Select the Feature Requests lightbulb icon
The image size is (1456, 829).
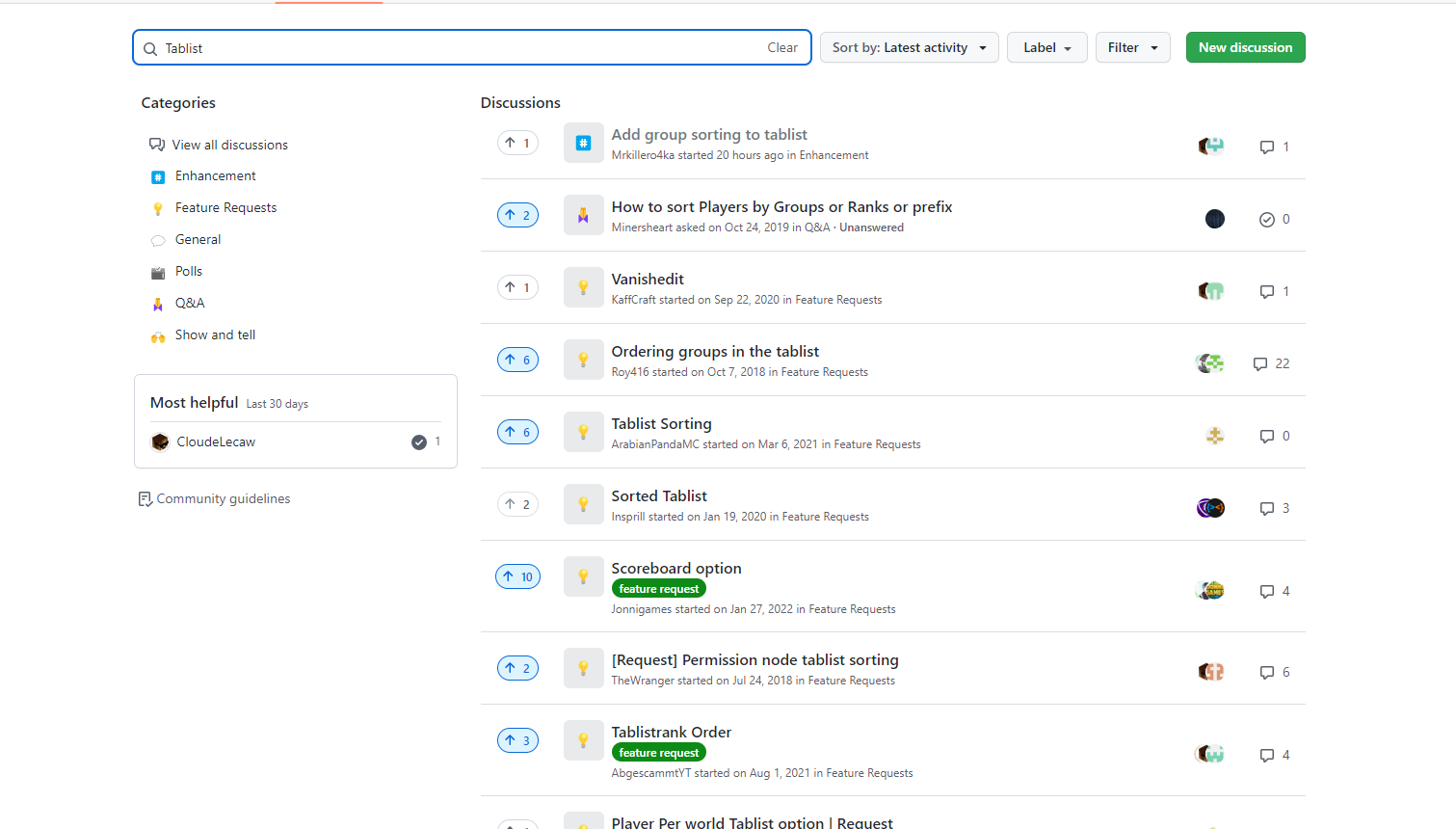158,207
